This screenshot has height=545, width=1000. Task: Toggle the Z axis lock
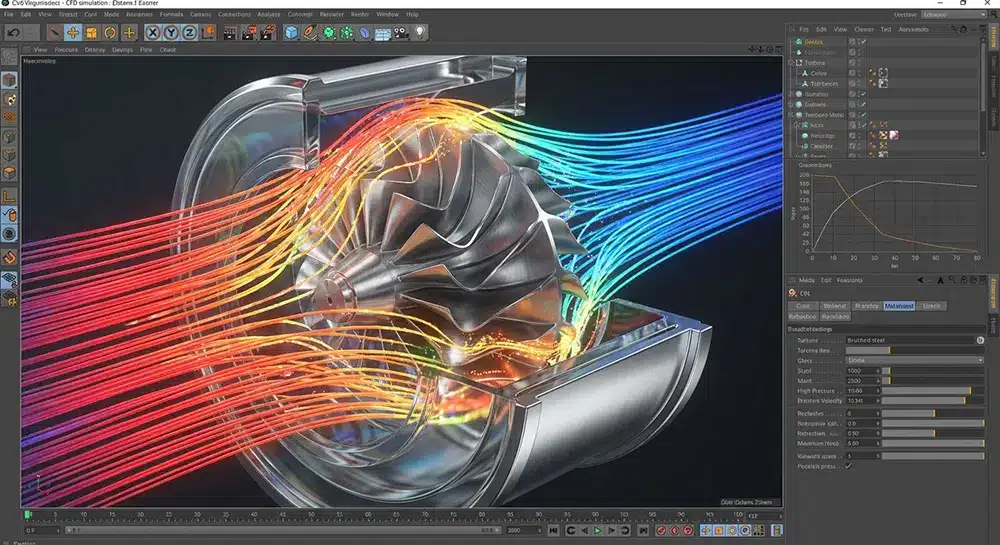pos(189,33)
